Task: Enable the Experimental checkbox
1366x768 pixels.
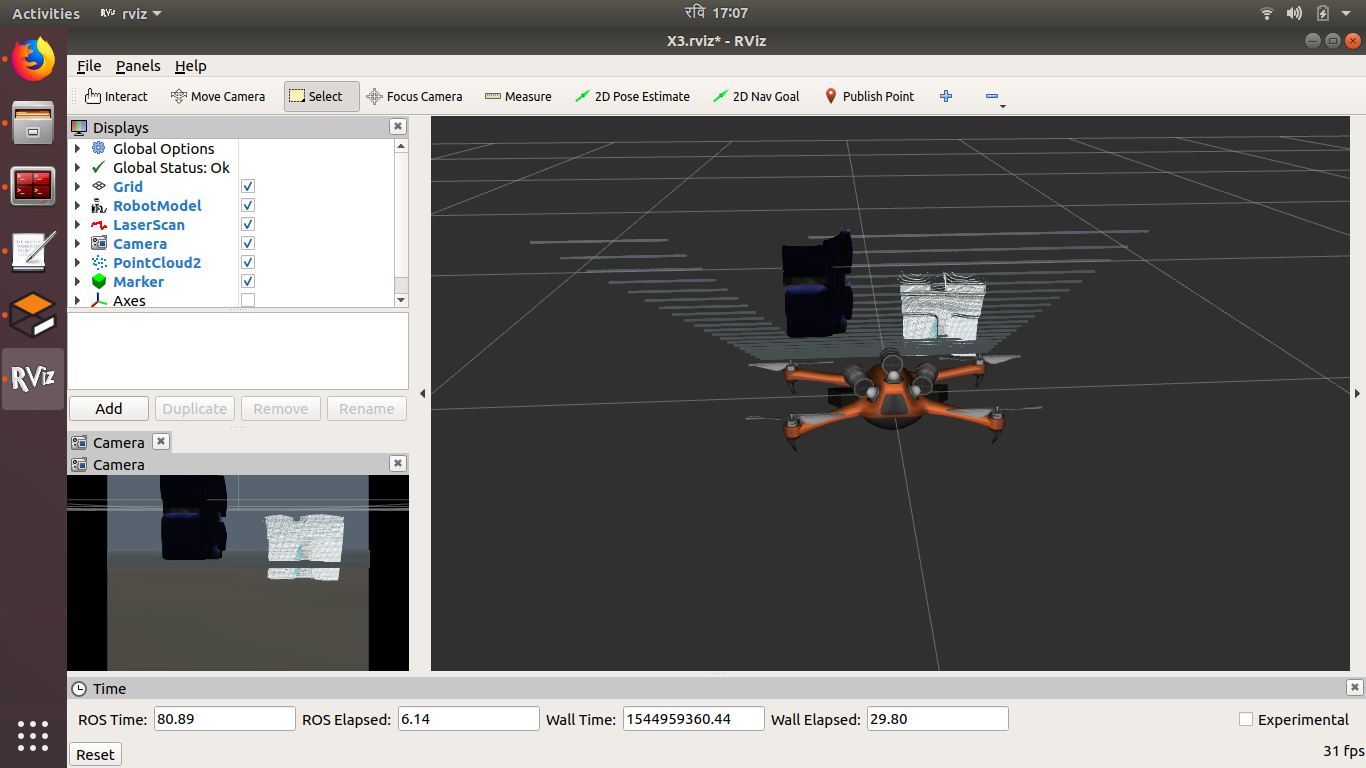Action: [x=1246, y=719]
